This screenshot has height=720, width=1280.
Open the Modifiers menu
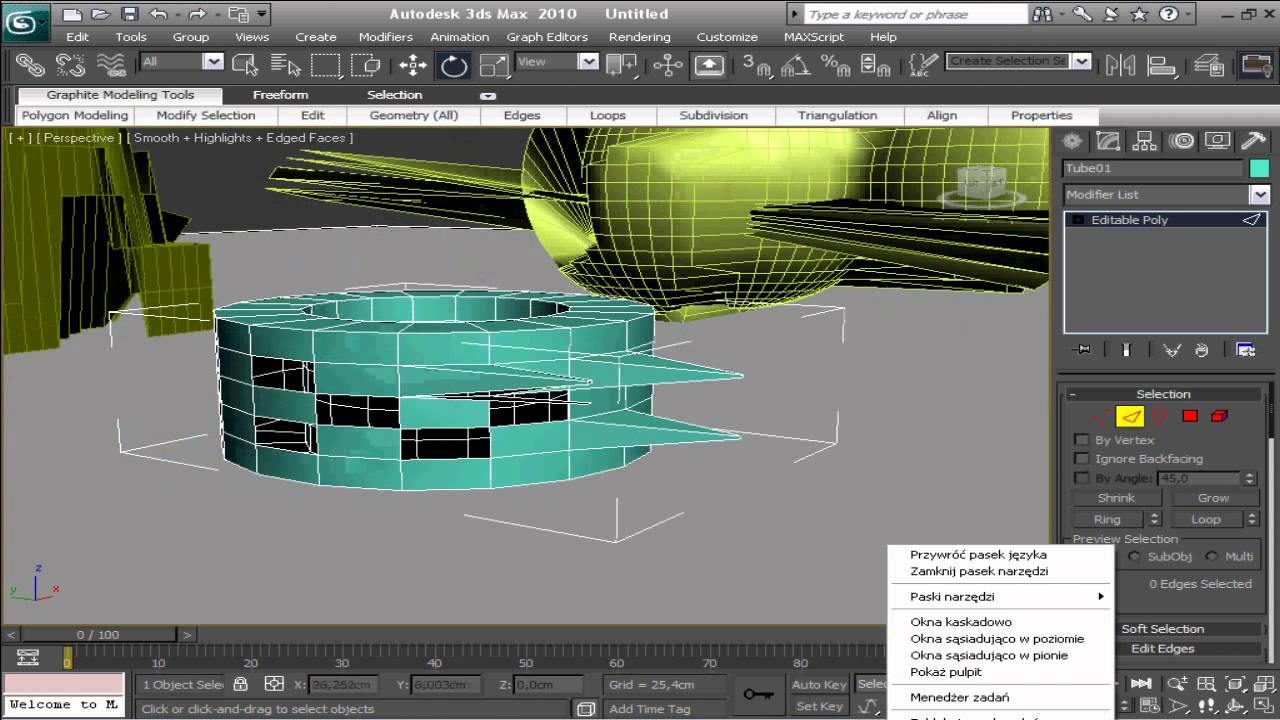[385, 37]
